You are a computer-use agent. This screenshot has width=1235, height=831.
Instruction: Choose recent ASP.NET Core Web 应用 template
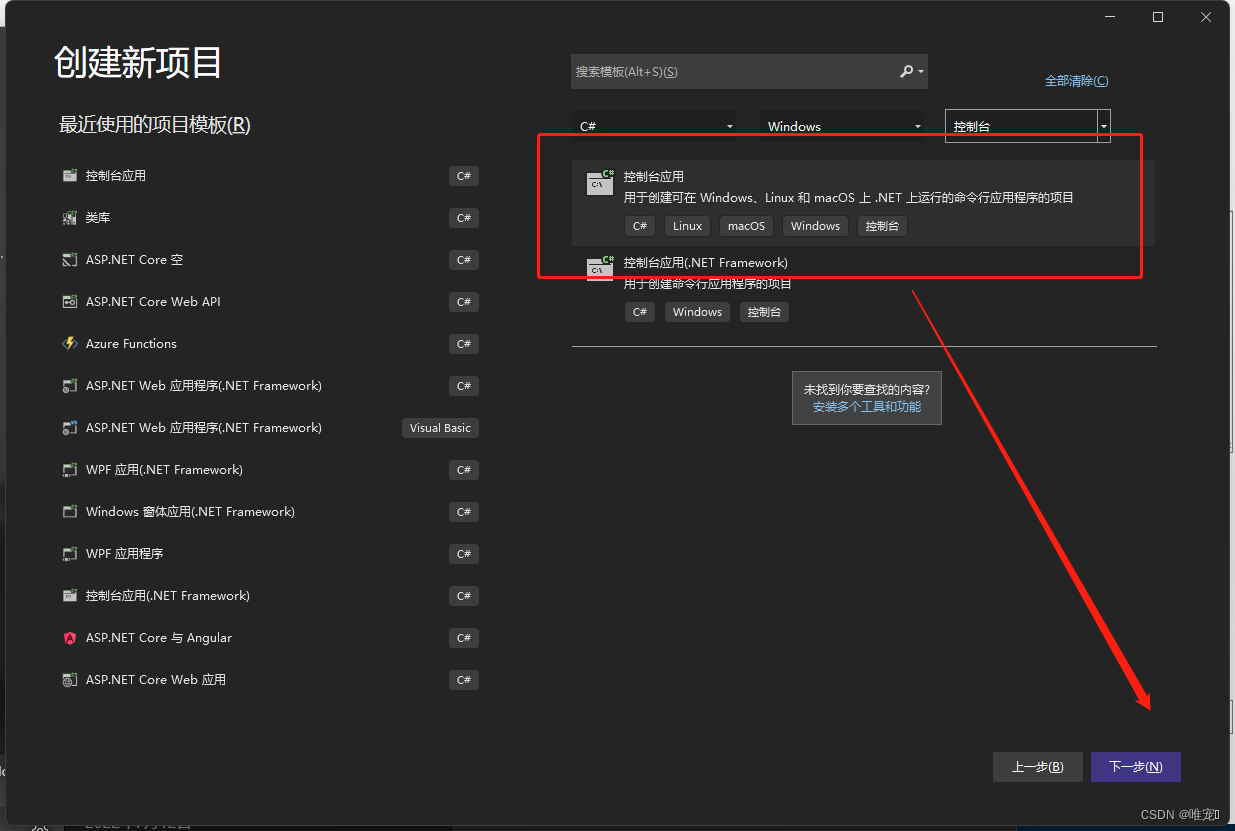tap(269, 680)
